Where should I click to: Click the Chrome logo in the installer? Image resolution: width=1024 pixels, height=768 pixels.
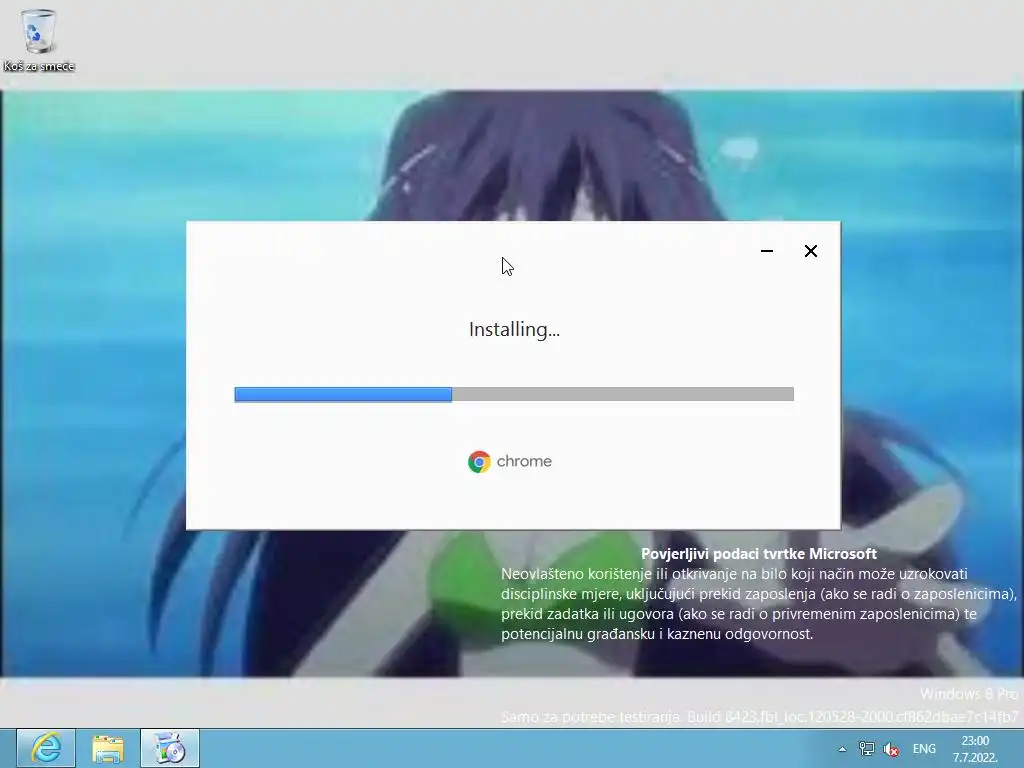pyautogui.click(x=479, y=462)
